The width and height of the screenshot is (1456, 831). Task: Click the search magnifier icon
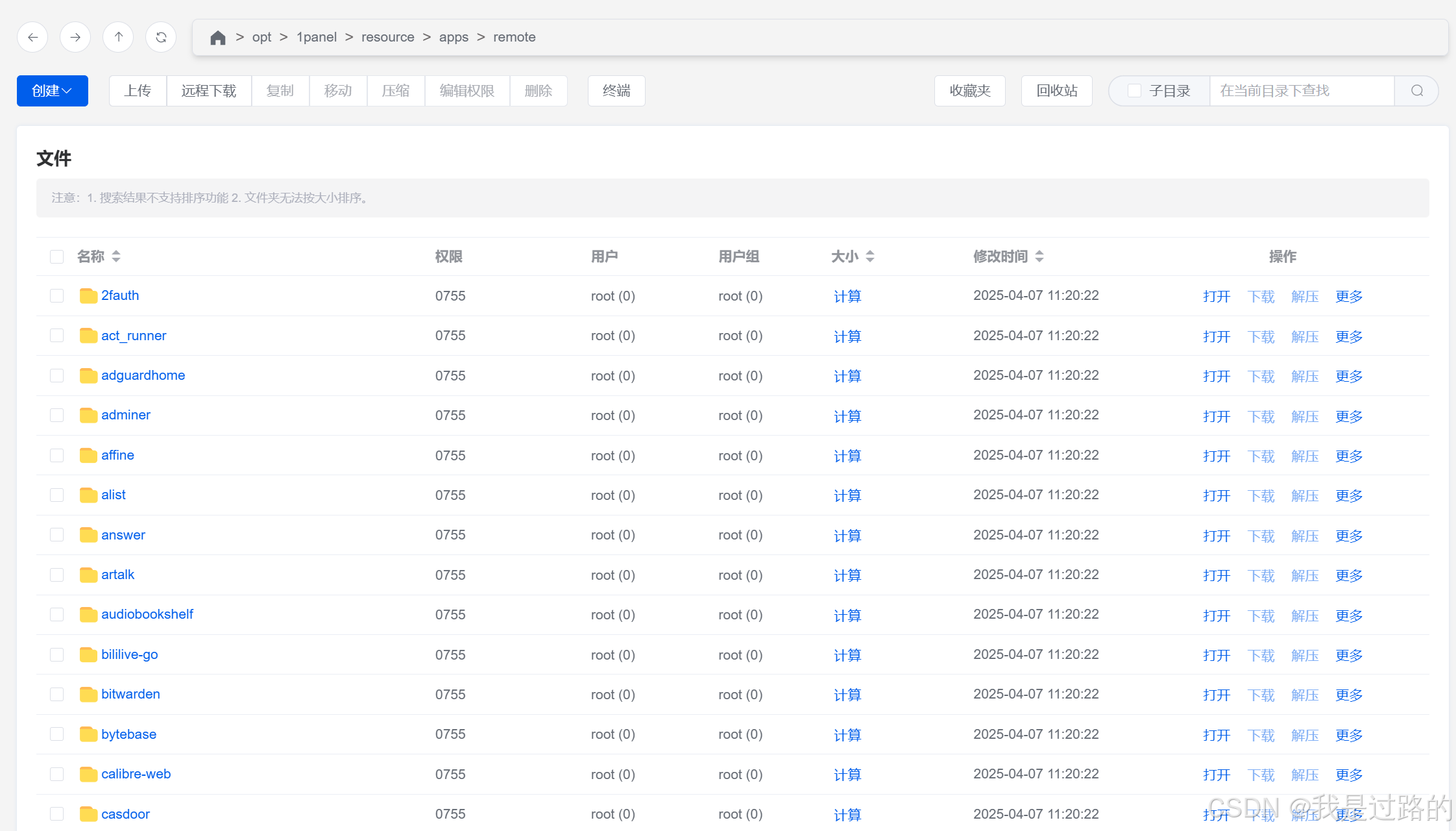tap(1417, 91)
